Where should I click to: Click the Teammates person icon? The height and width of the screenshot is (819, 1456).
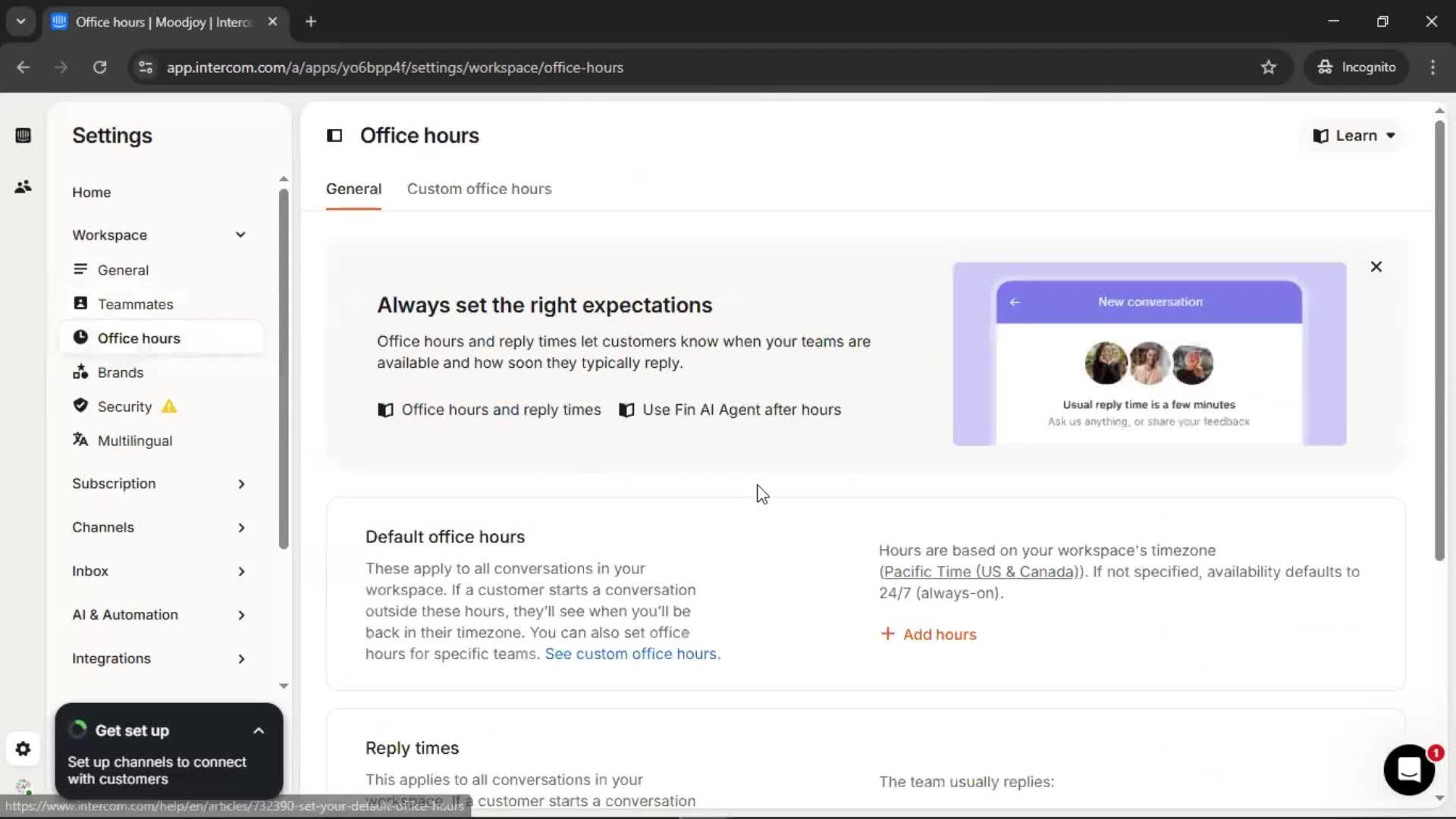coord(80,303)
